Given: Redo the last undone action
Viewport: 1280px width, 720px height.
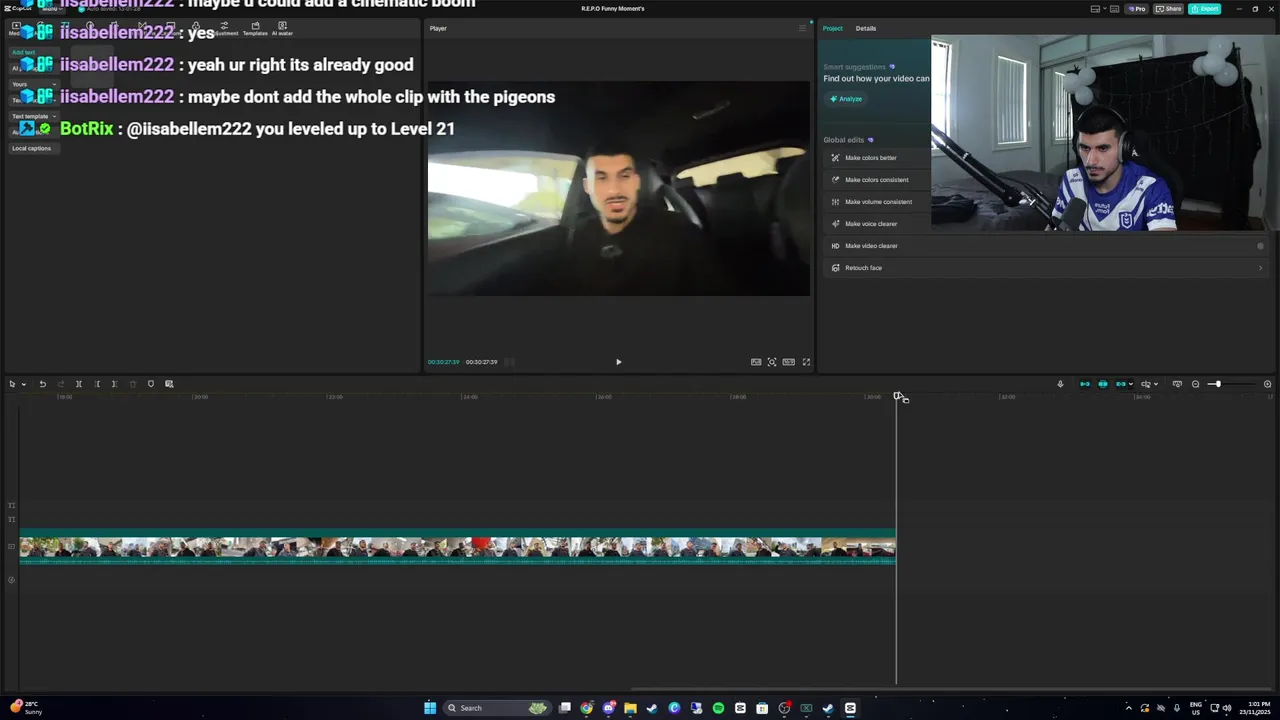Looking at the screenshot, I should point(60,384).
